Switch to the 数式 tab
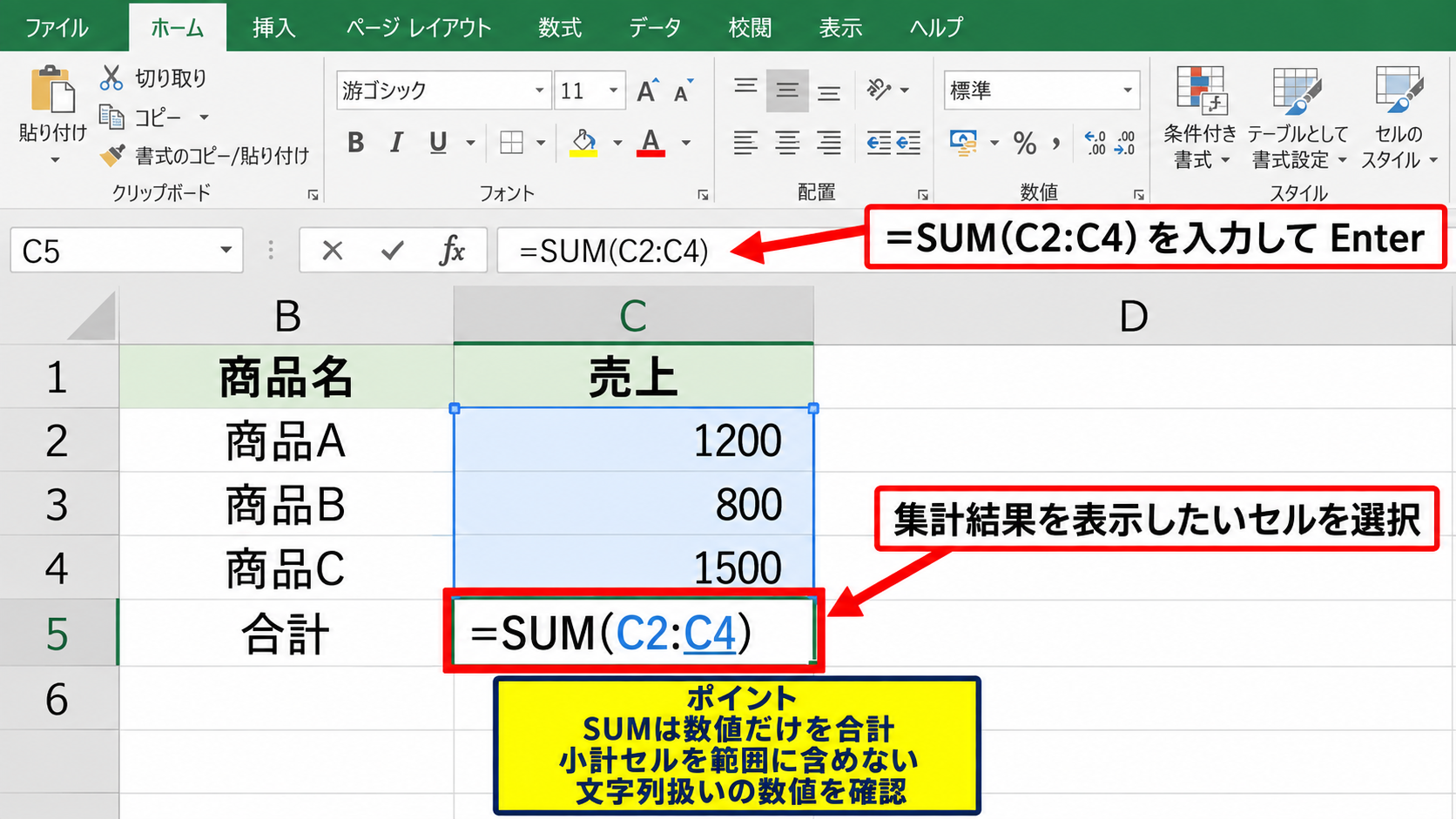Viewport: 1456px width, 819px height. [x=559, y=28]
